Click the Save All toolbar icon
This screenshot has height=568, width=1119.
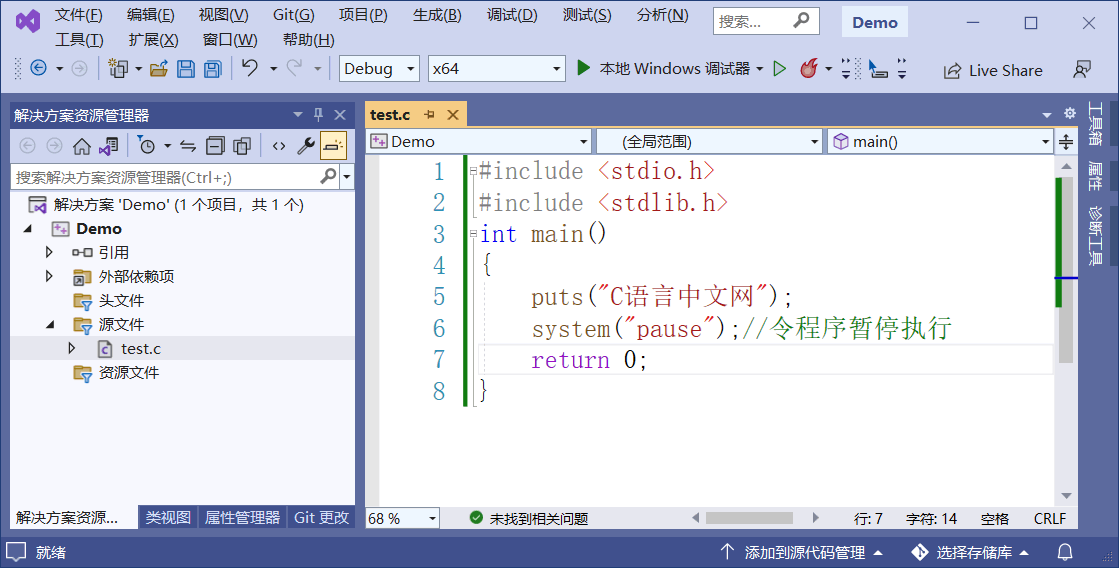click(x=212, y=69)
